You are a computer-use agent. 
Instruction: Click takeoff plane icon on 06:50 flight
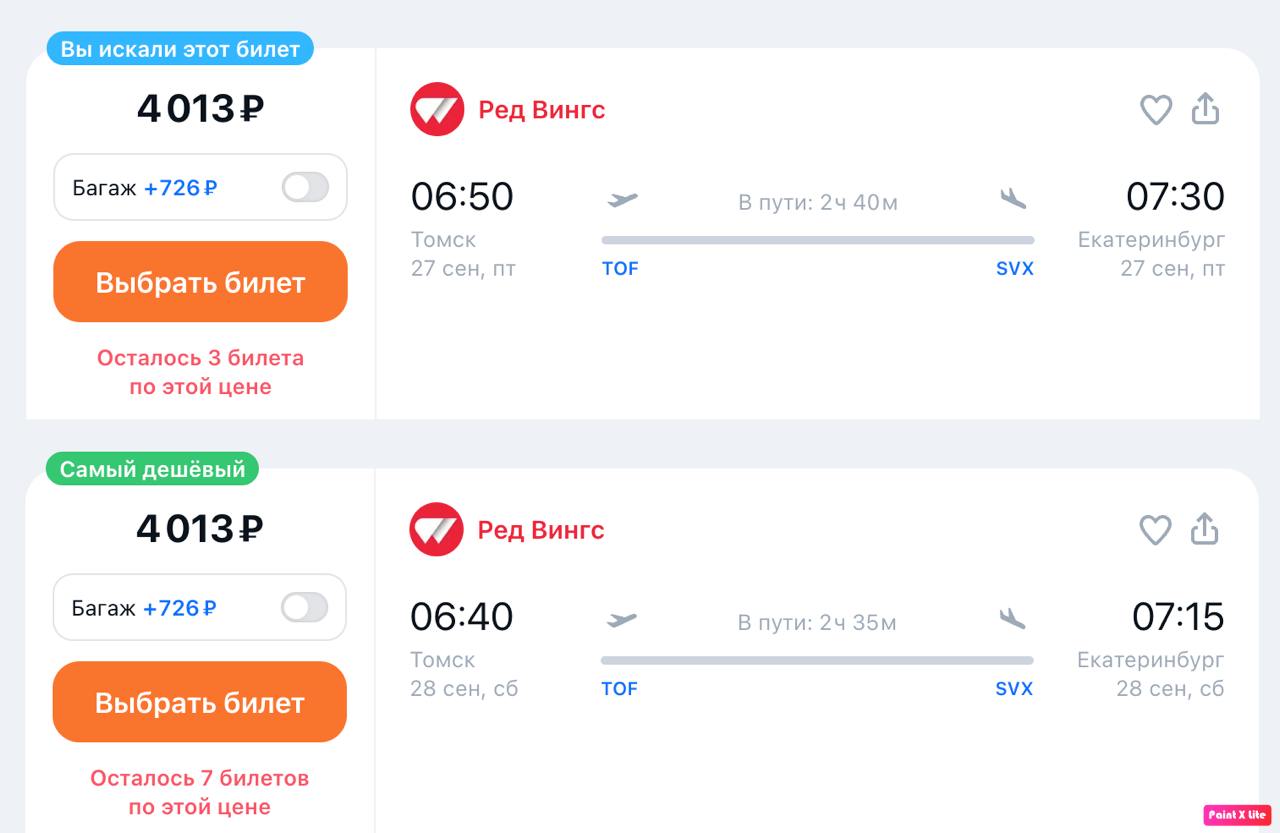tap(622, 199)
